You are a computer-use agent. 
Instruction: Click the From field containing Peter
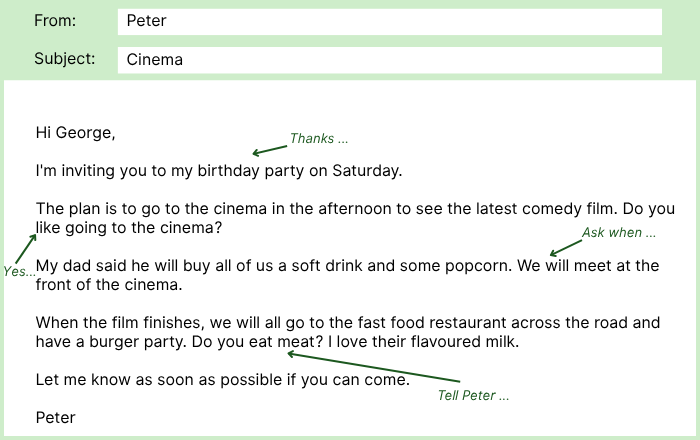[x=389, y=22]
